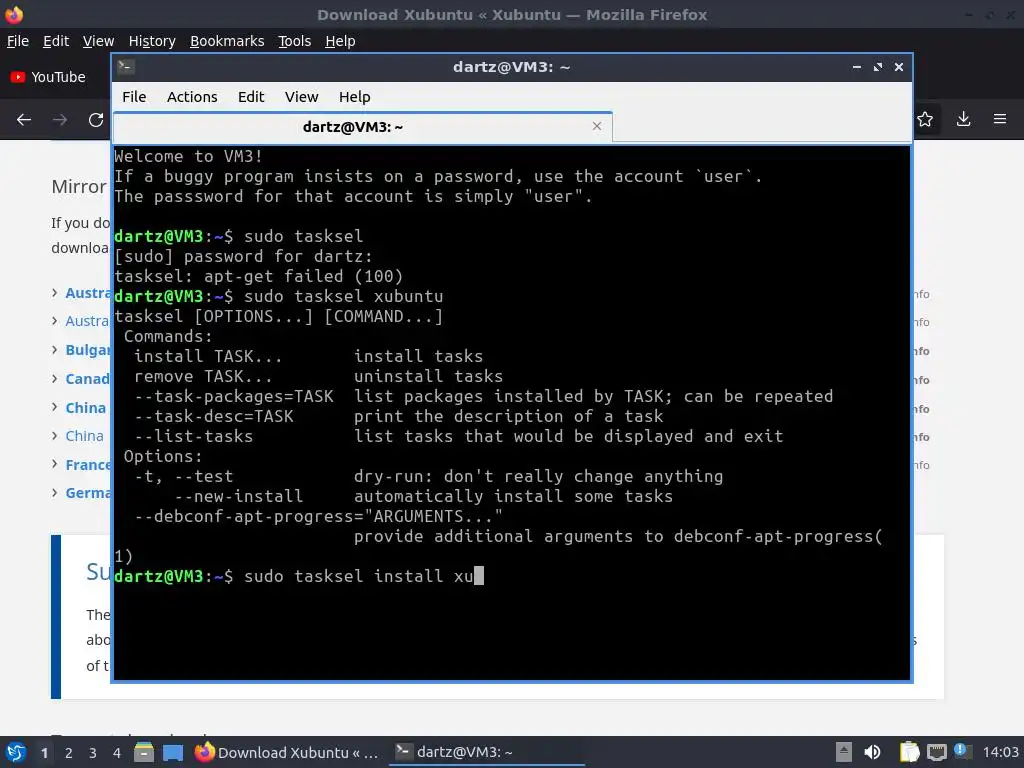This screenshot has height=768, width=1024.
Task: Click the terminal icon in the title bar
Action: click(x=126, y=67)
